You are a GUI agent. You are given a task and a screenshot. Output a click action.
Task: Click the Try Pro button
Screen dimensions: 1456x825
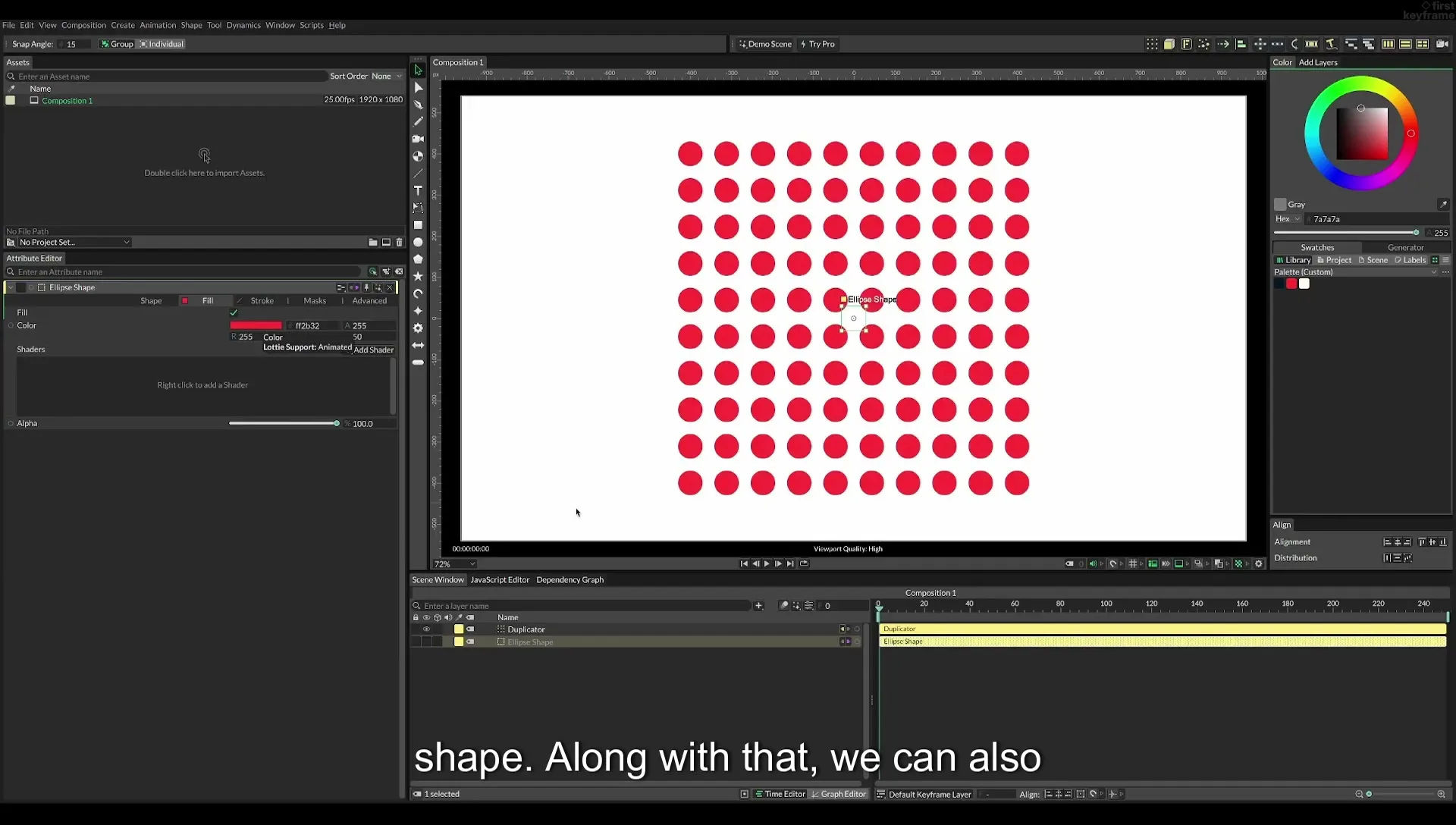tap(817, 44)
